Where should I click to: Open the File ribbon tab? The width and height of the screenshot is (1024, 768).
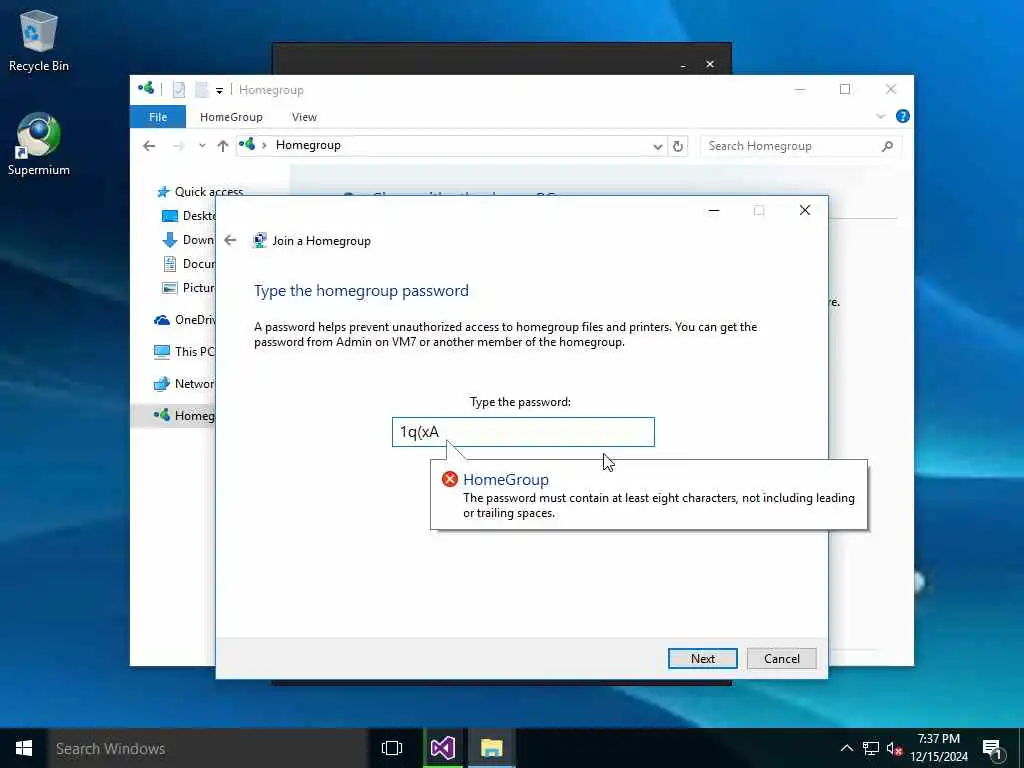tap(157, 117)
